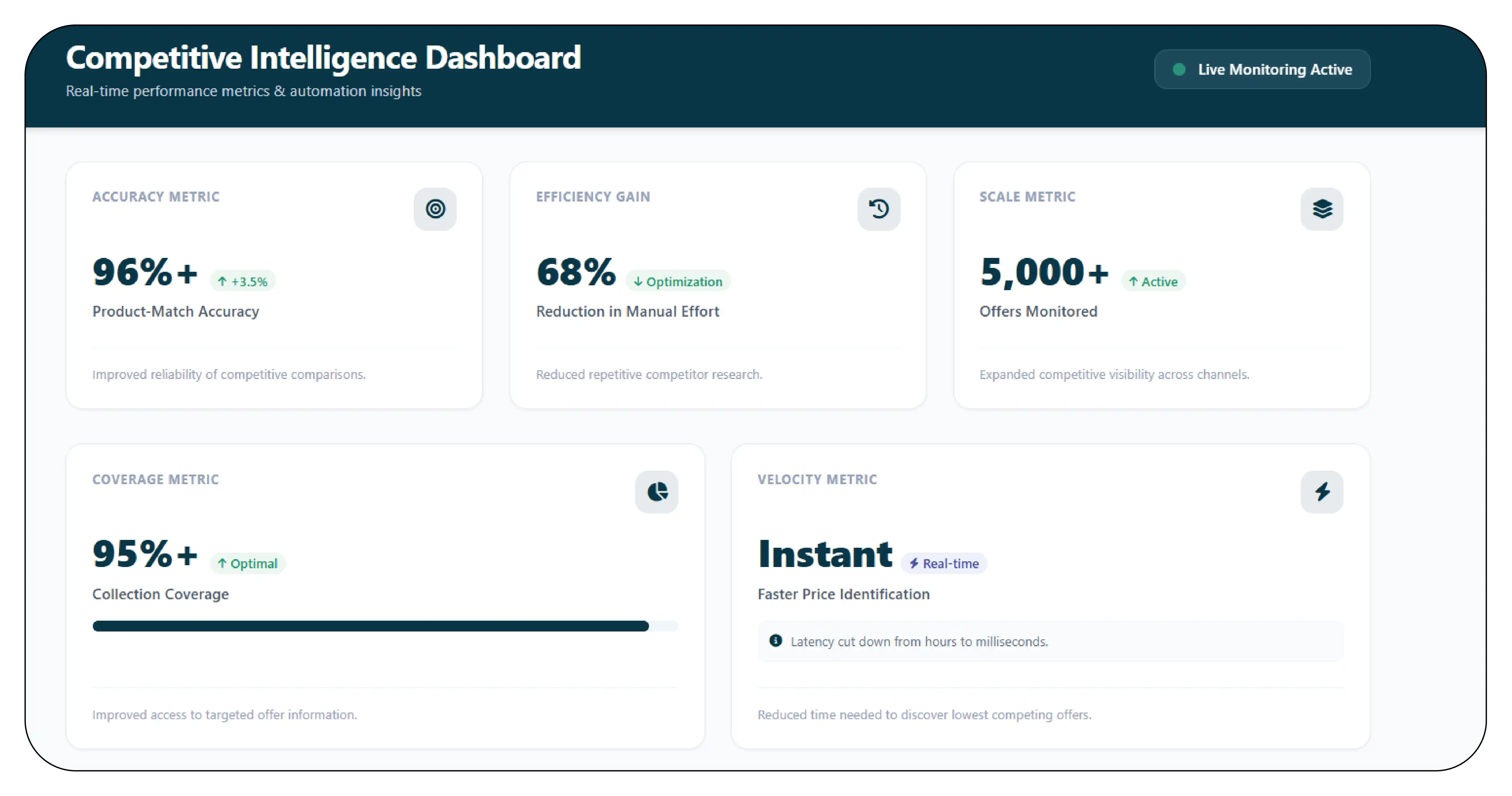Click the Offers Monitored label
1512x796 pixels.
tap(1038, 312)
